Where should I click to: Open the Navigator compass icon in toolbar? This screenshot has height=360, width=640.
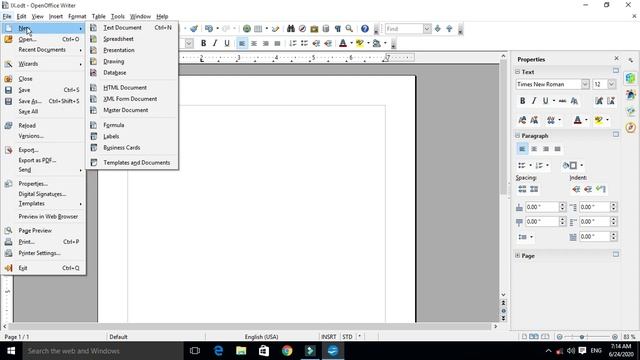tap(302, 29)
